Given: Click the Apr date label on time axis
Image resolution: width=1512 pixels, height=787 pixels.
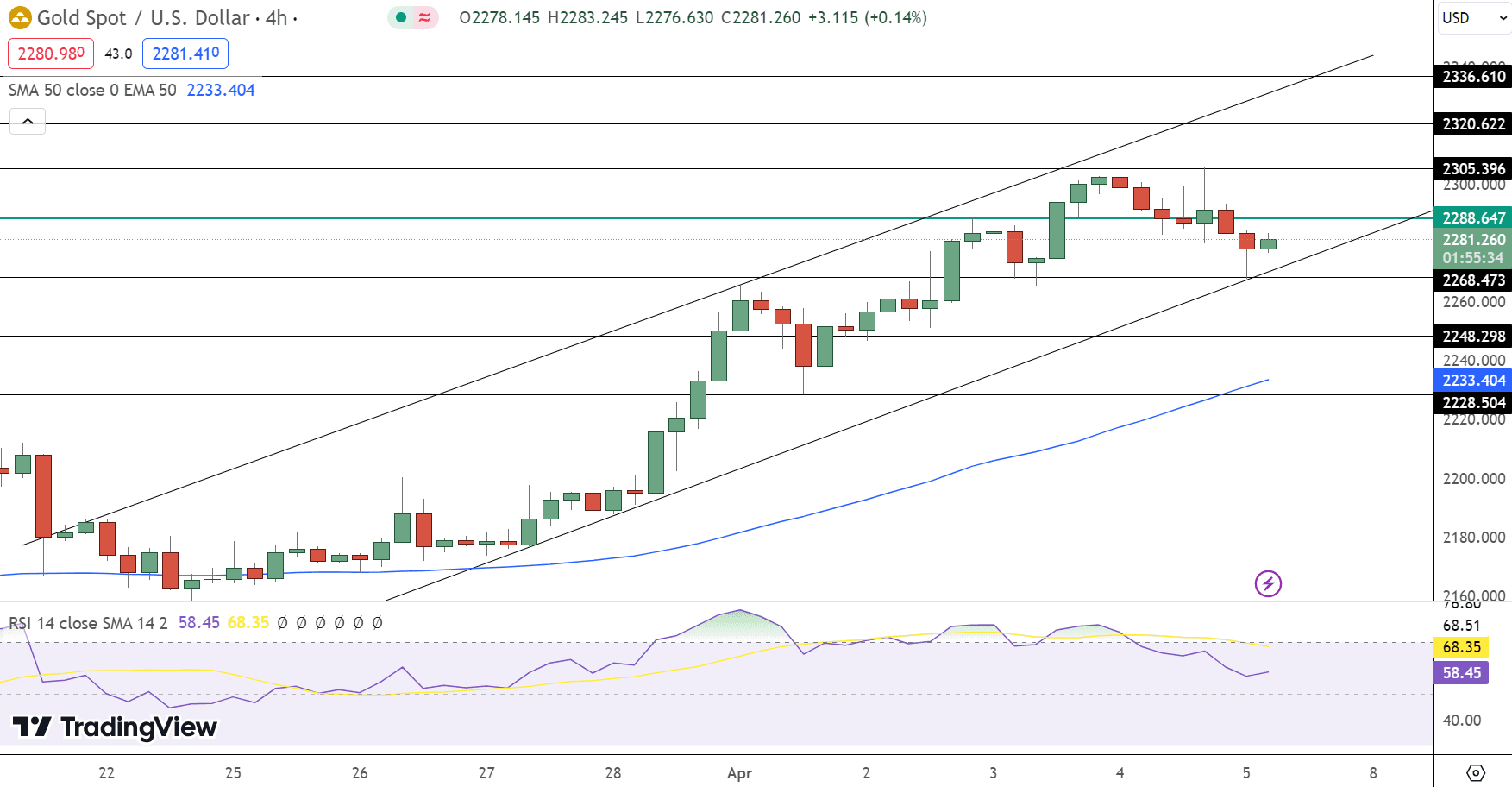Looking at the screenshot, I should point(739,773).
